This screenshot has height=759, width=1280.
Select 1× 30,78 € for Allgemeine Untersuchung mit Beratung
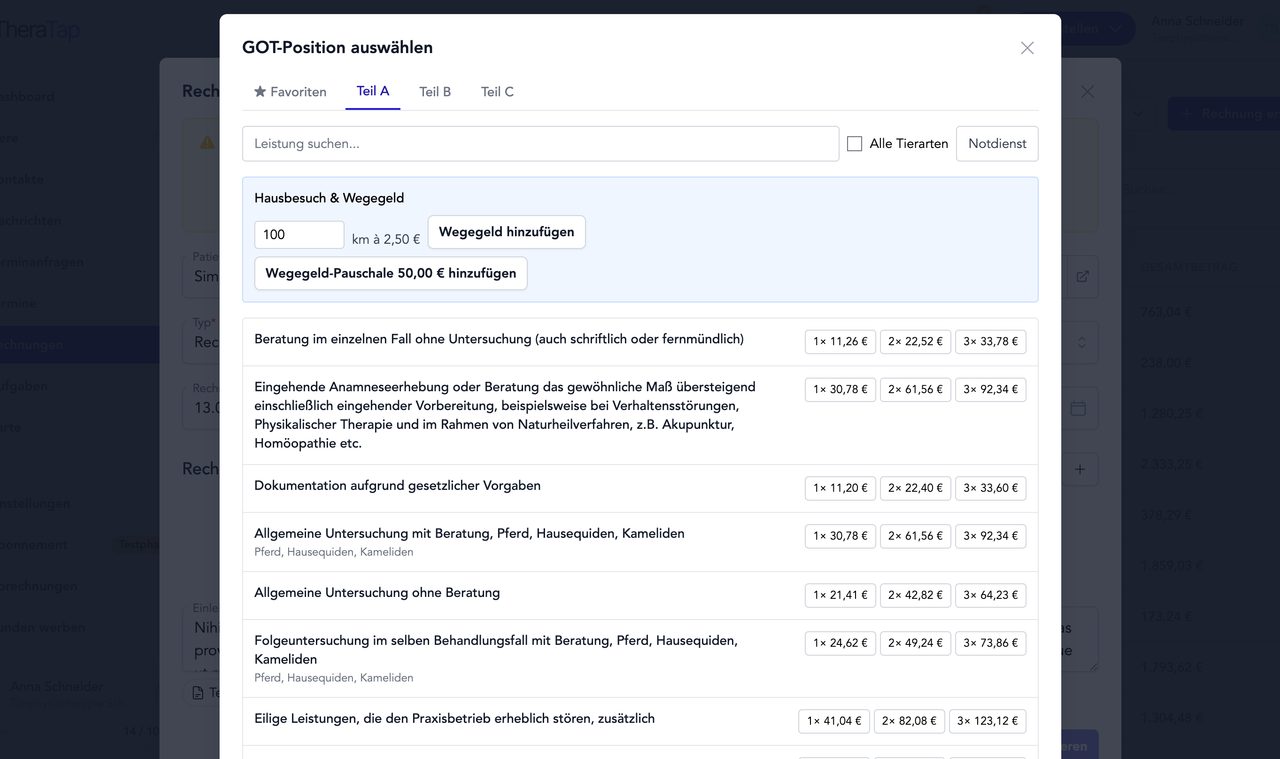pos(840,536)
